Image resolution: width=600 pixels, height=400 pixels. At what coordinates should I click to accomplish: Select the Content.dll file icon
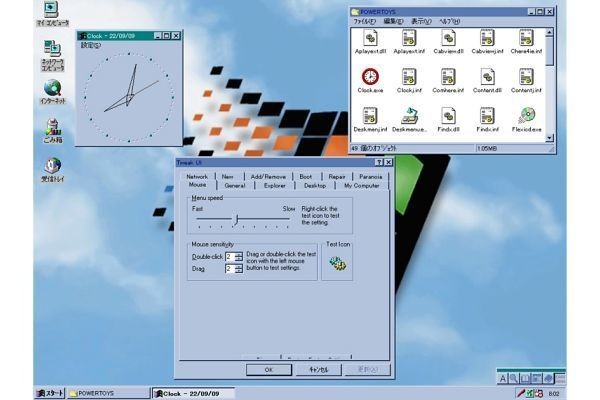(x=487, y=77)
